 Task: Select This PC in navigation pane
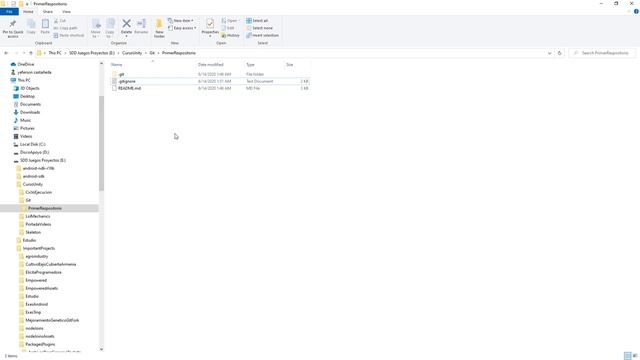coord(24,80)
